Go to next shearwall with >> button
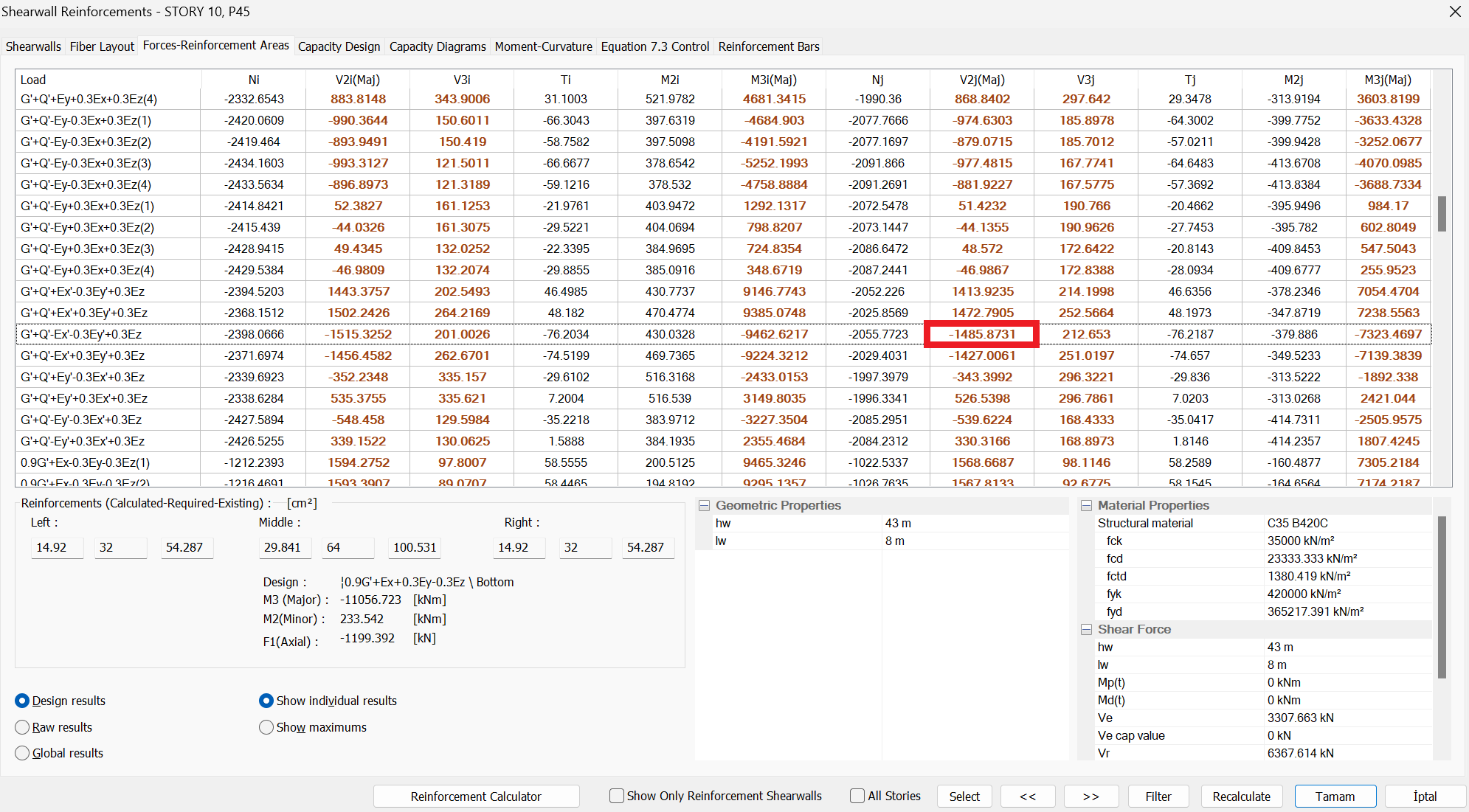This screenshot has height=812, width=1469. point(1090,797)
